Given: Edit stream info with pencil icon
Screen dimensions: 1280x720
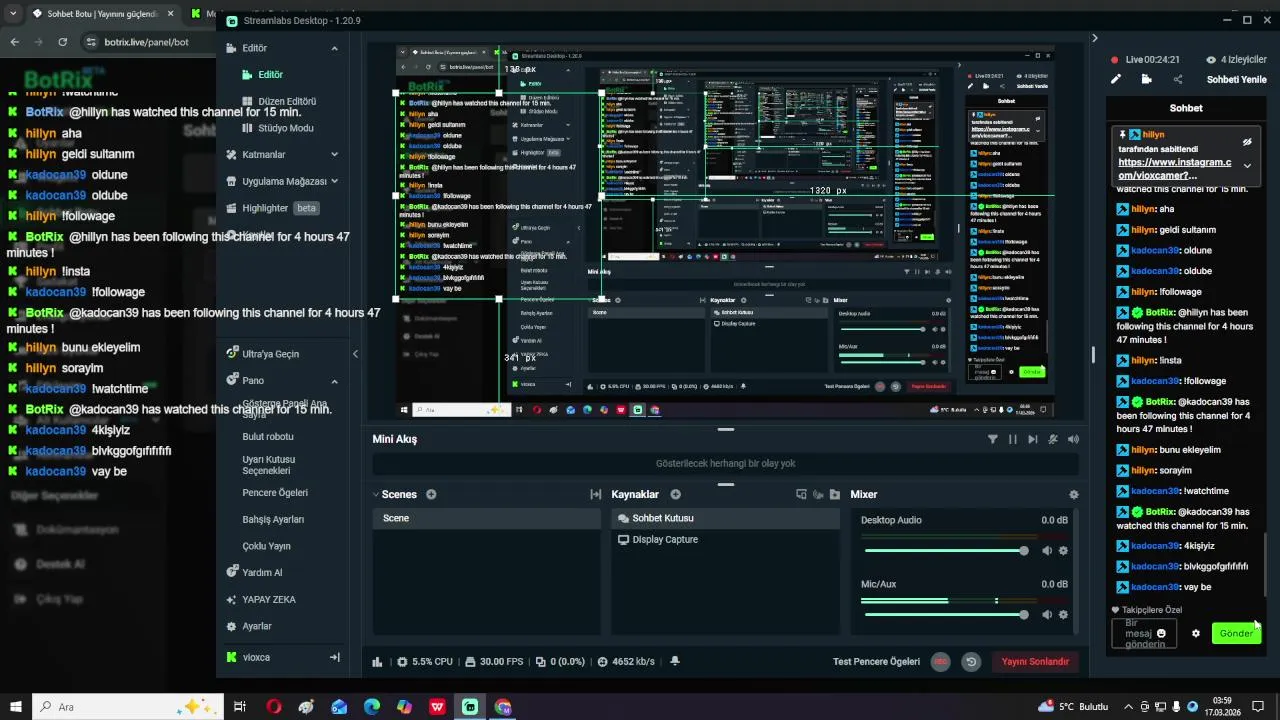Looking at the screenshot, I should click(x=1116, y=79).
